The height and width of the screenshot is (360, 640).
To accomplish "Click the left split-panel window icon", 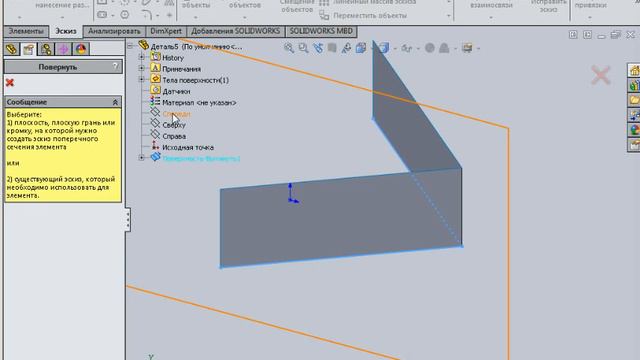I will point(573,35).
